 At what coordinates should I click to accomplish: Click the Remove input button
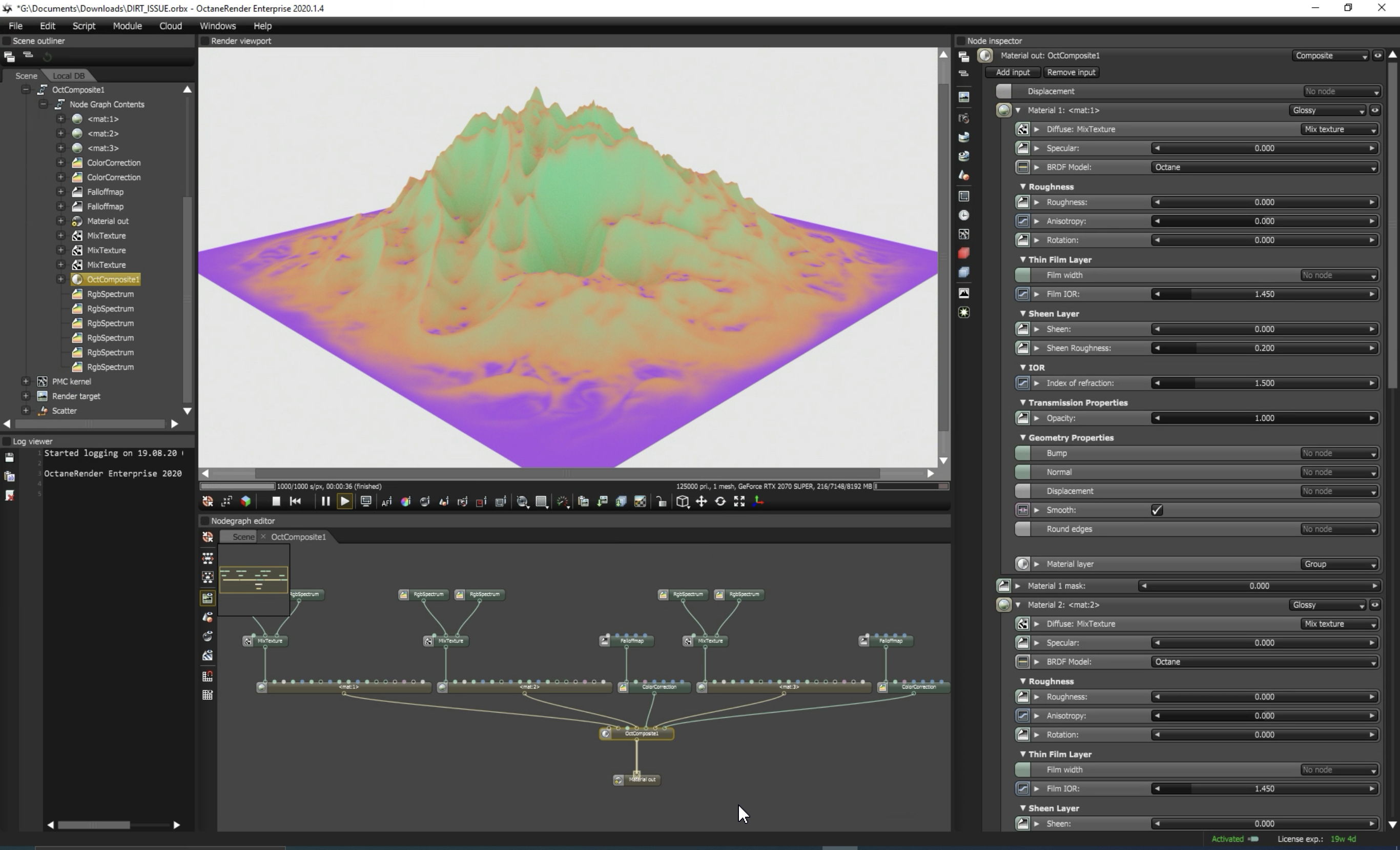[1071, 72]
